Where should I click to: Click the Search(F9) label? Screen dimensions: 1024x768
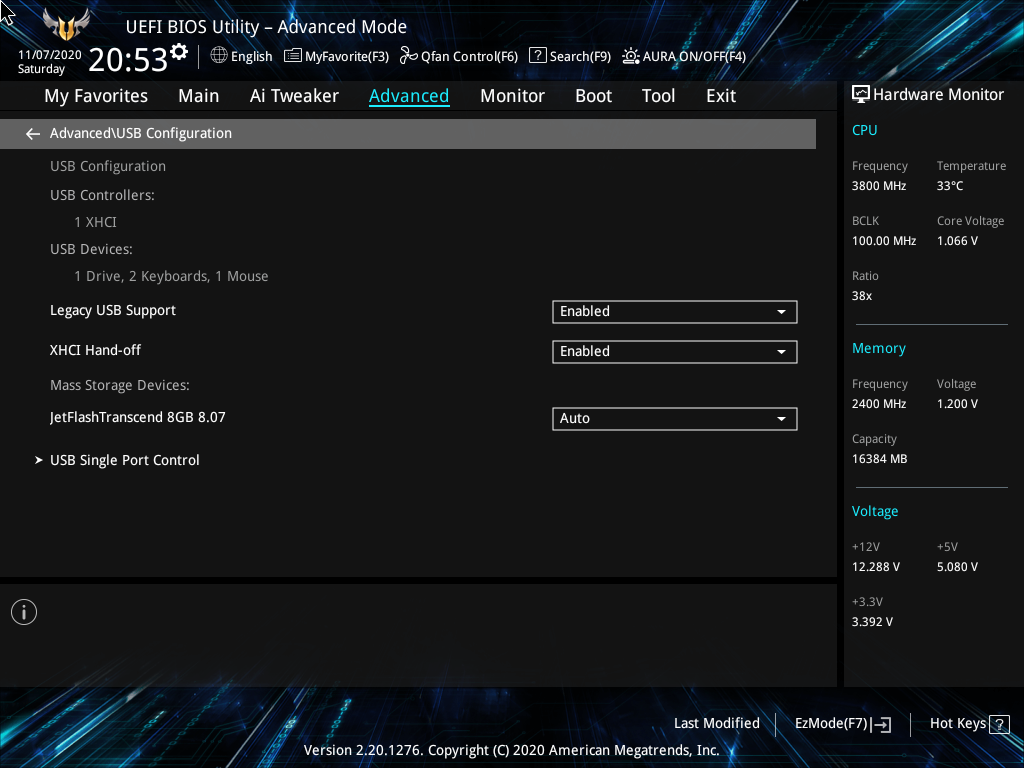click(x=580, y=57)
